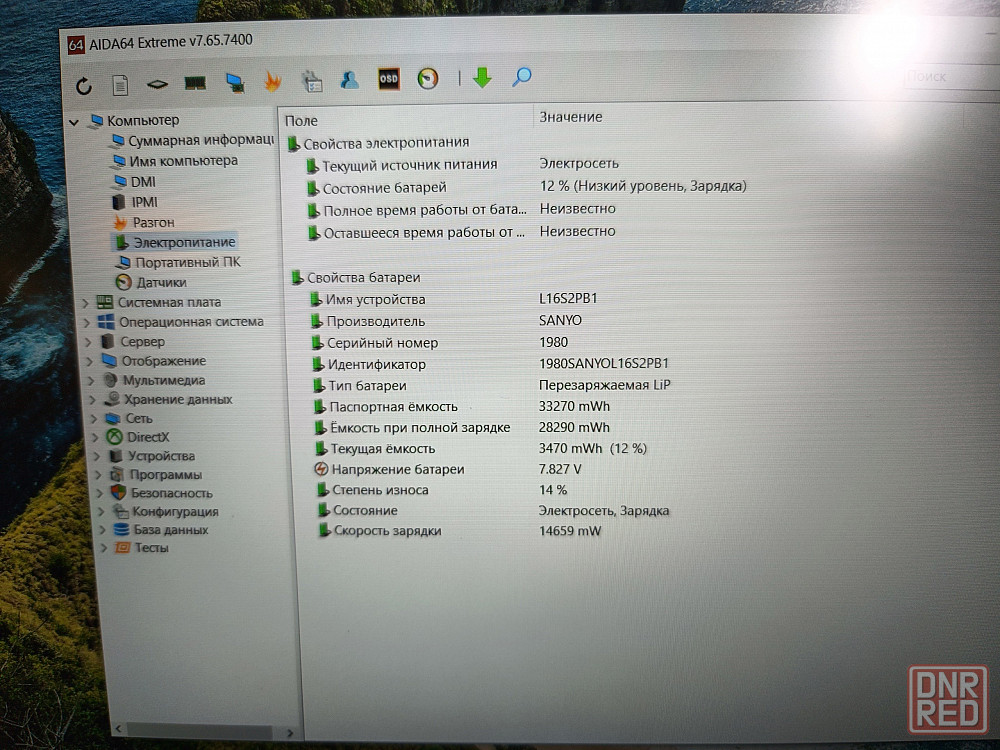
Task: Select the Текущая ёмкость row
Action: coord(482,448)
